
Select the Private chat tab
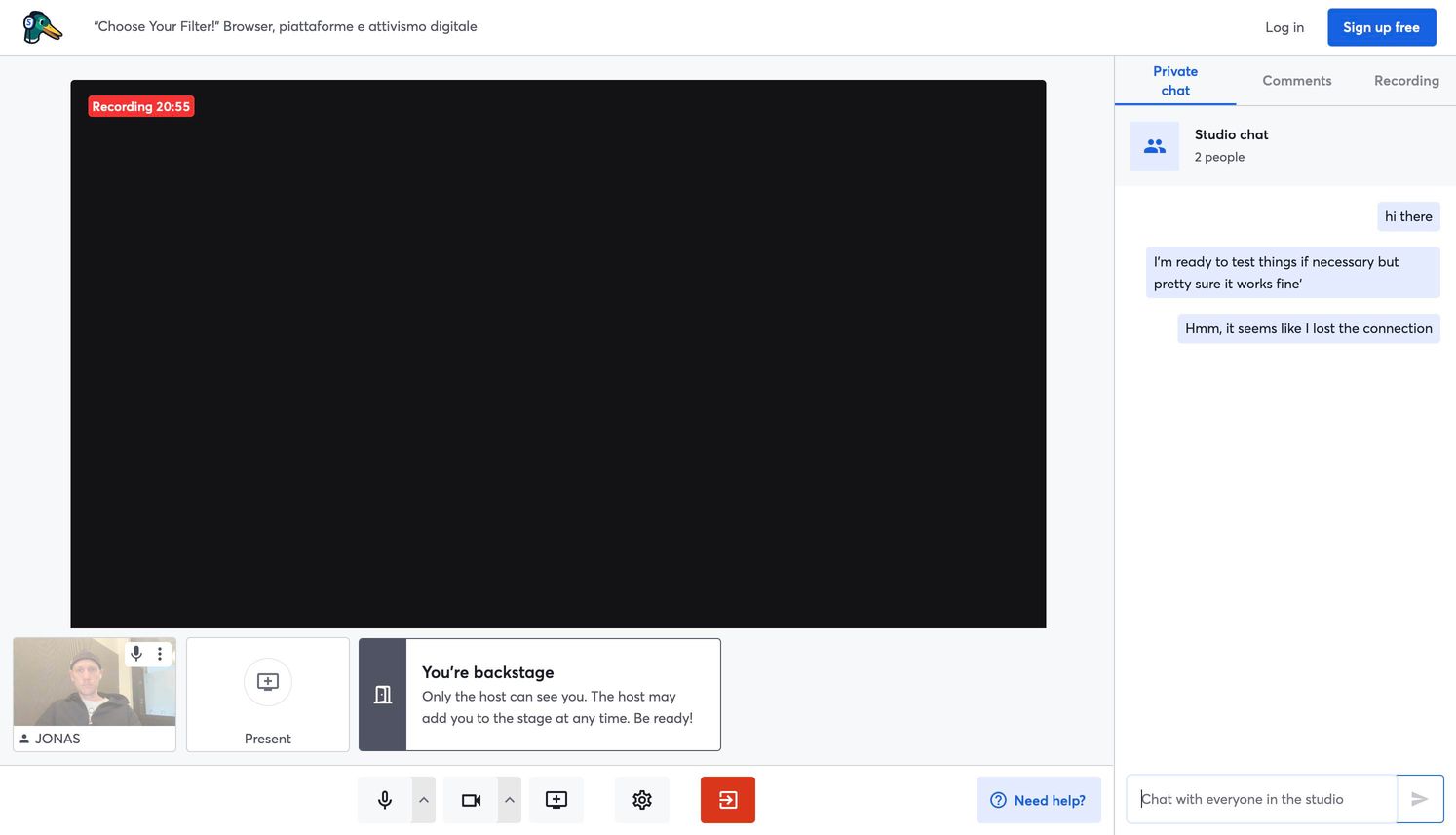point(1175,81)
